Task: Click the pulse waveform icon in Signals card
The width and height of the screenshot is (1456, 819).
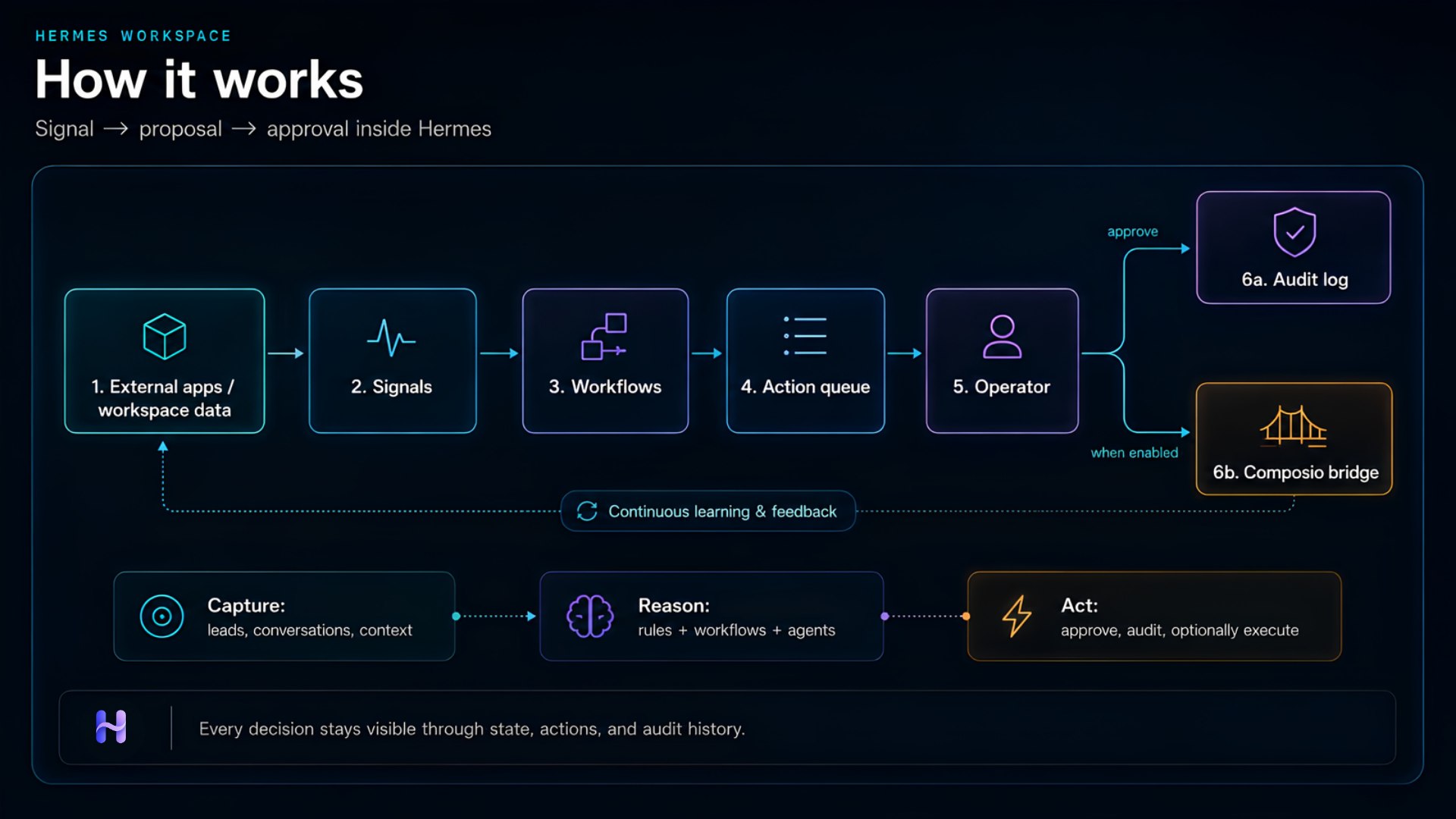Action: (x=391, y=337)
